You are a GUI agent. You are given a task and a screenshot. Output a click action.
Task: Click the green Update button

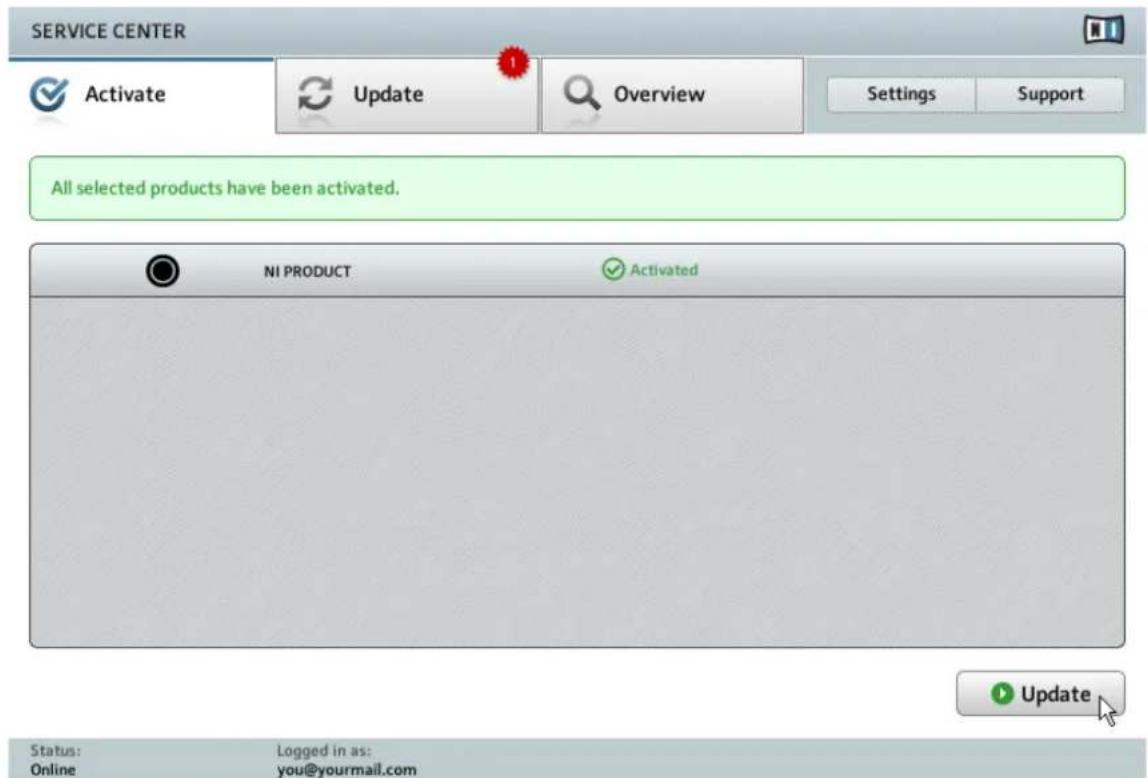[x=1040, y=693]
